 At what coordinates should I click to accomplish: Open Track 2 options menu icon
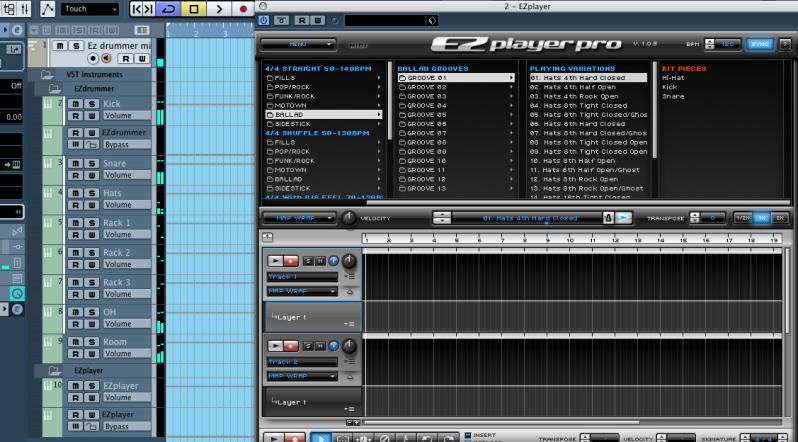349,362
